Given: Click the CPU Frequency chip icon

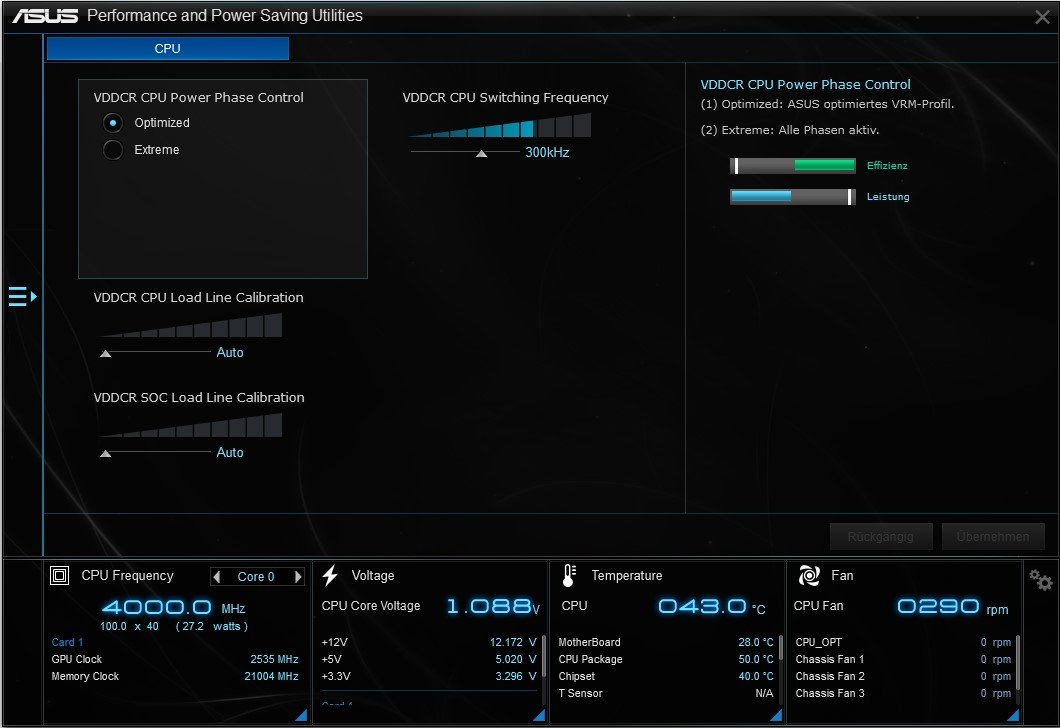Looking at the screenshot, I should click(x=59, y=575).
